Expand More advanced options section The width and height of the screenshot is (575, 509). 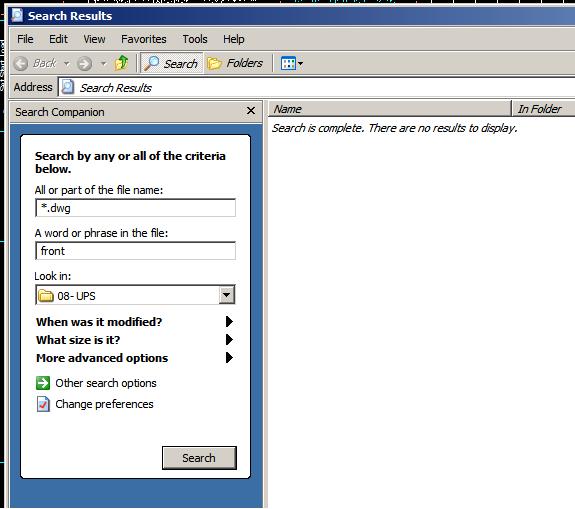tap(135, 358)
